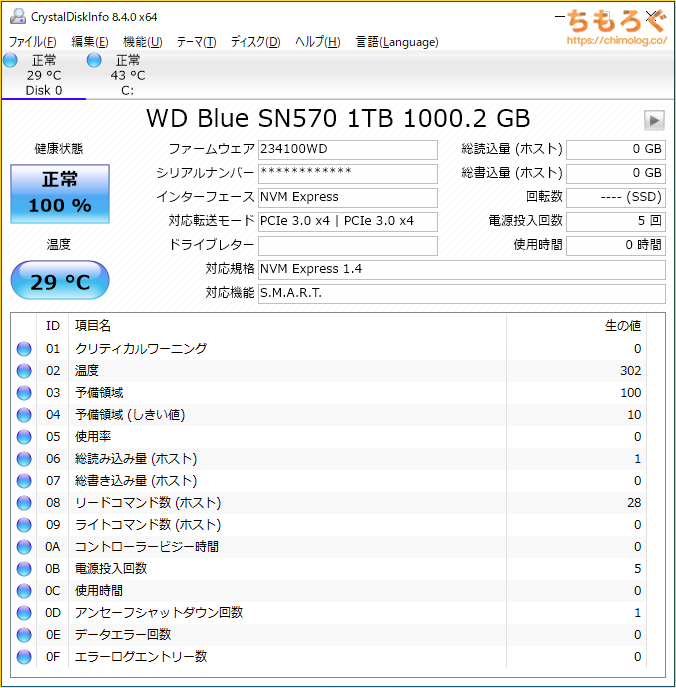The height and width of the screenshot is (688, 676).
Task: Click status icon for 0E データエラー回数
Action: pyautogui.click(x=24, y=635)
